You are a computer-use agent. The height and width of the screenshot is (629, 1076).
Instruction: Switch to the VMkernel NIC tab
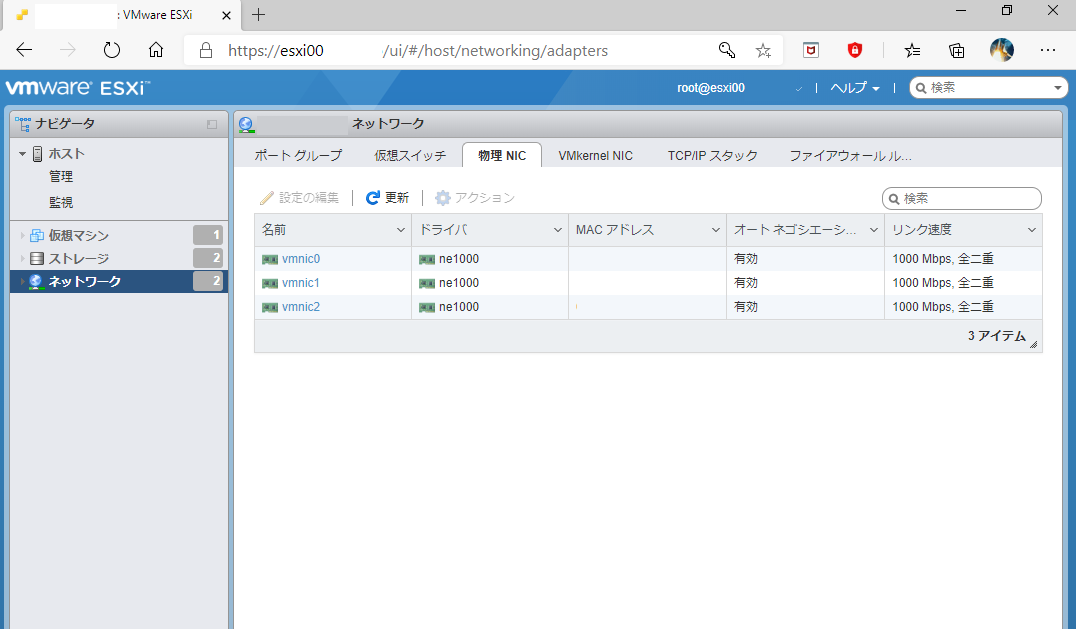pyautogui.click(x=595, y=155)
